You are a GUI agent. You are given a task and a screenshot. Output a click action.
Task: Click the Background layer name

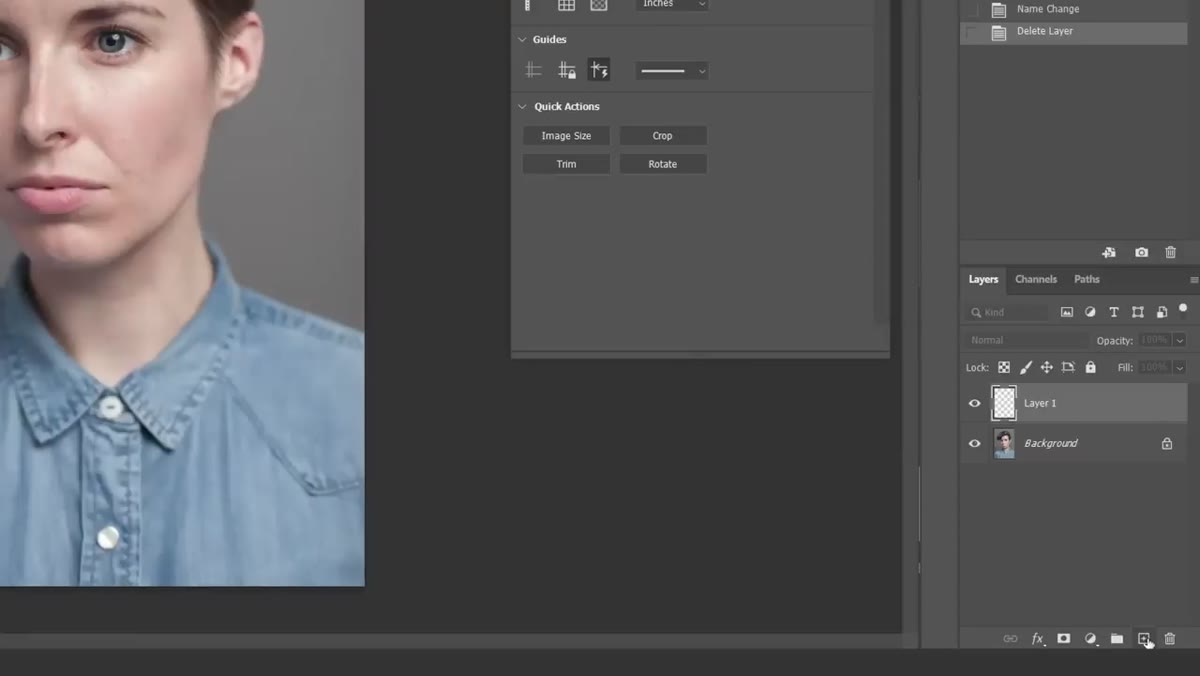1051,444
